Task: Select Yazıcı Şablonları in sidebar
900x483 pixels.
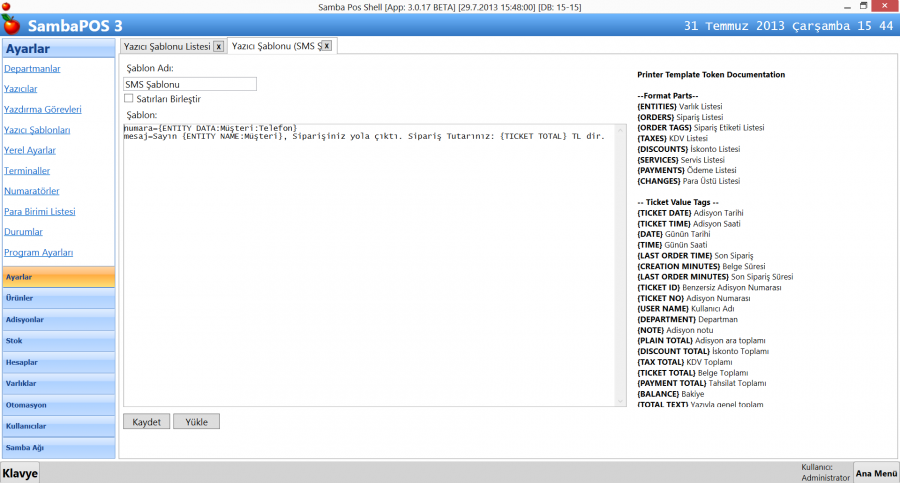Action: tap(37, 130)
